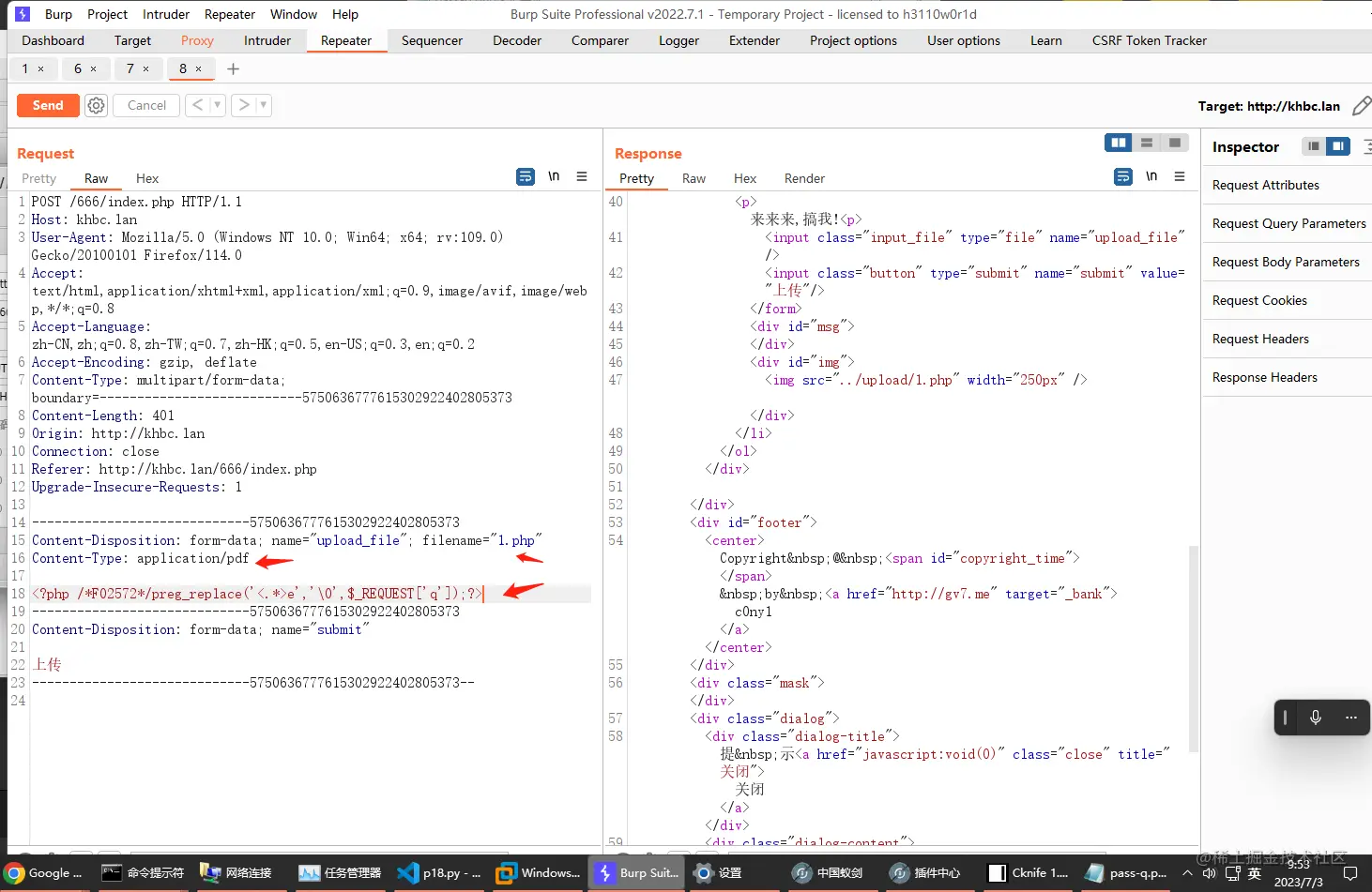Open Command Prompt (命令提示符) from taskbar
1372x892 pixels.
pos(143,873)
